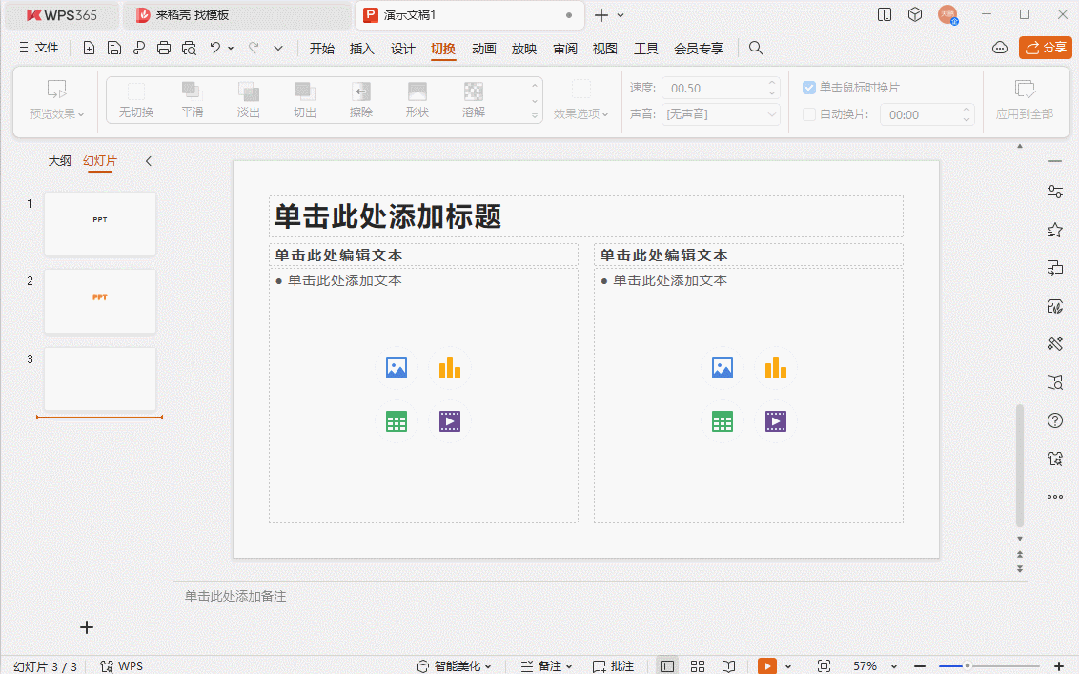Open the help question mark in right sidebar
This screenshot has width=1079, height=674.
[x=1055, y=421]
